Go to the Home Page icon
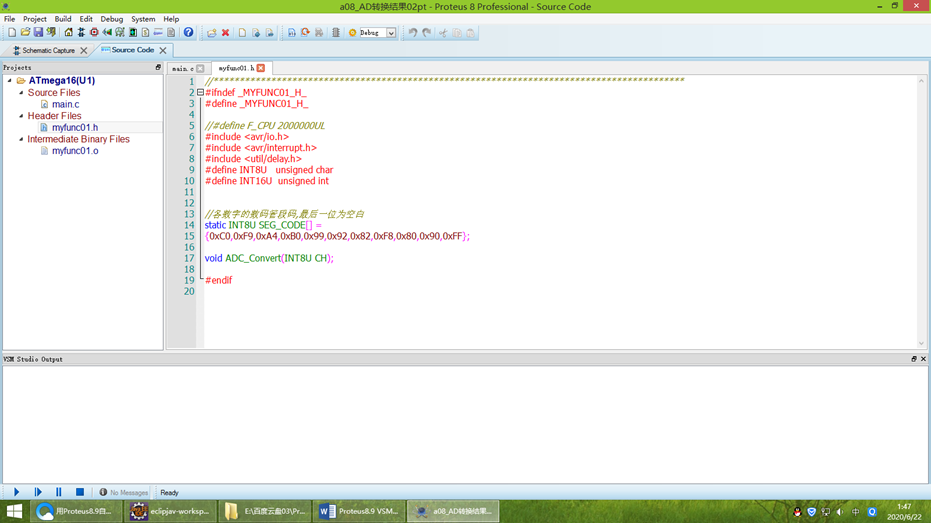 68,33
